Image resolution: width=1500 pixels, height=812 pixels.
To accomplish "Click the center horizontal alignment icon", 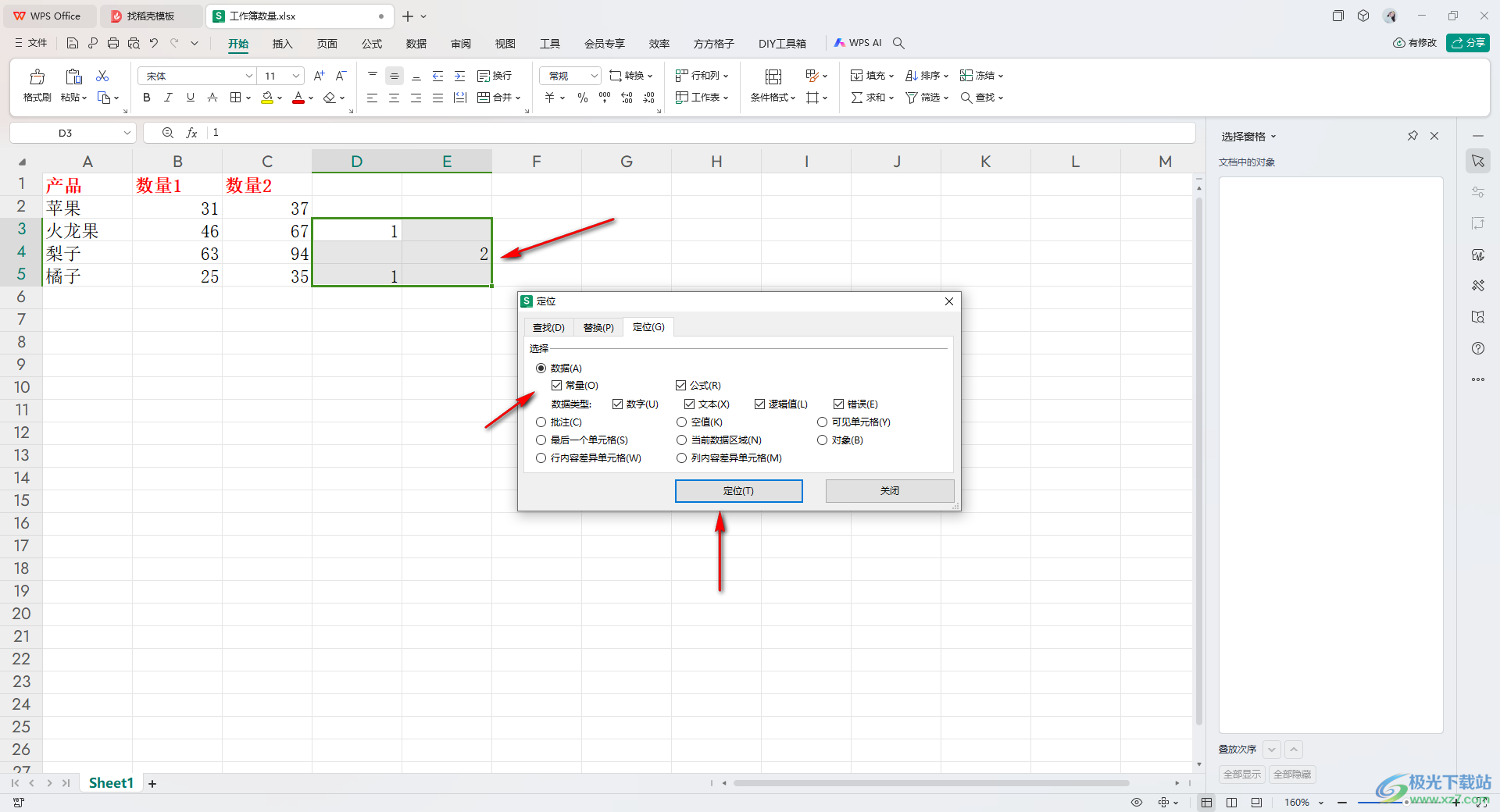I will [394, 98].
